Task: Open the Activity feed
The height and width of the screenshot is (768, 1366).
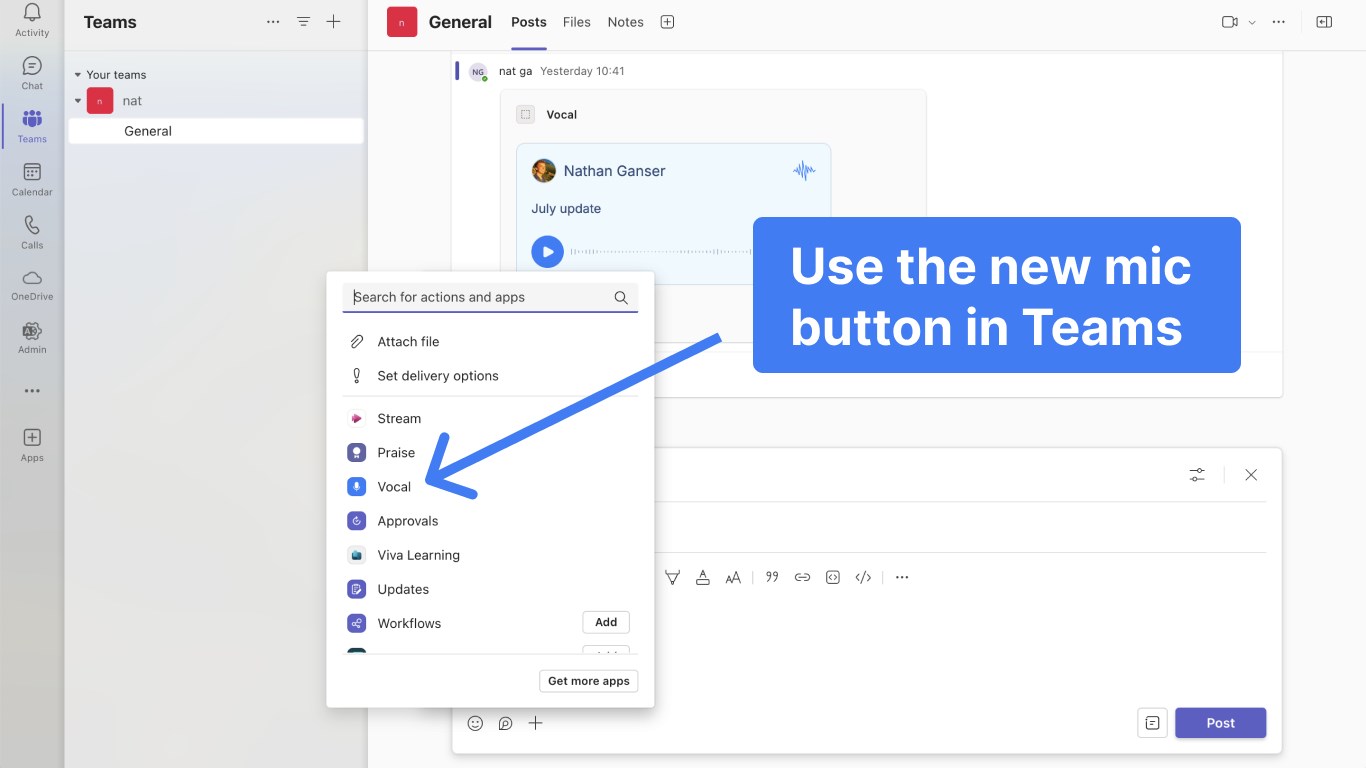Action: coord(32,20)
